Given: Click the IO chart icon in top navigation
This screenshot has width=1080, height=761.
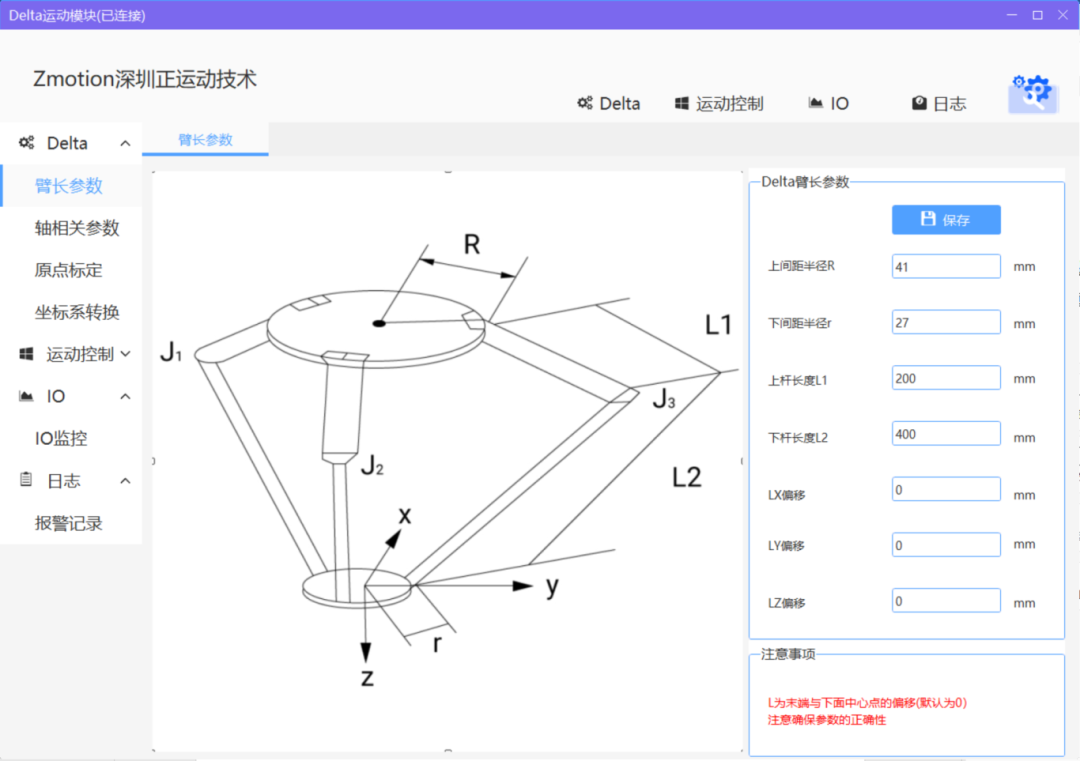Looking at the screenshot, I should [816, 103].
